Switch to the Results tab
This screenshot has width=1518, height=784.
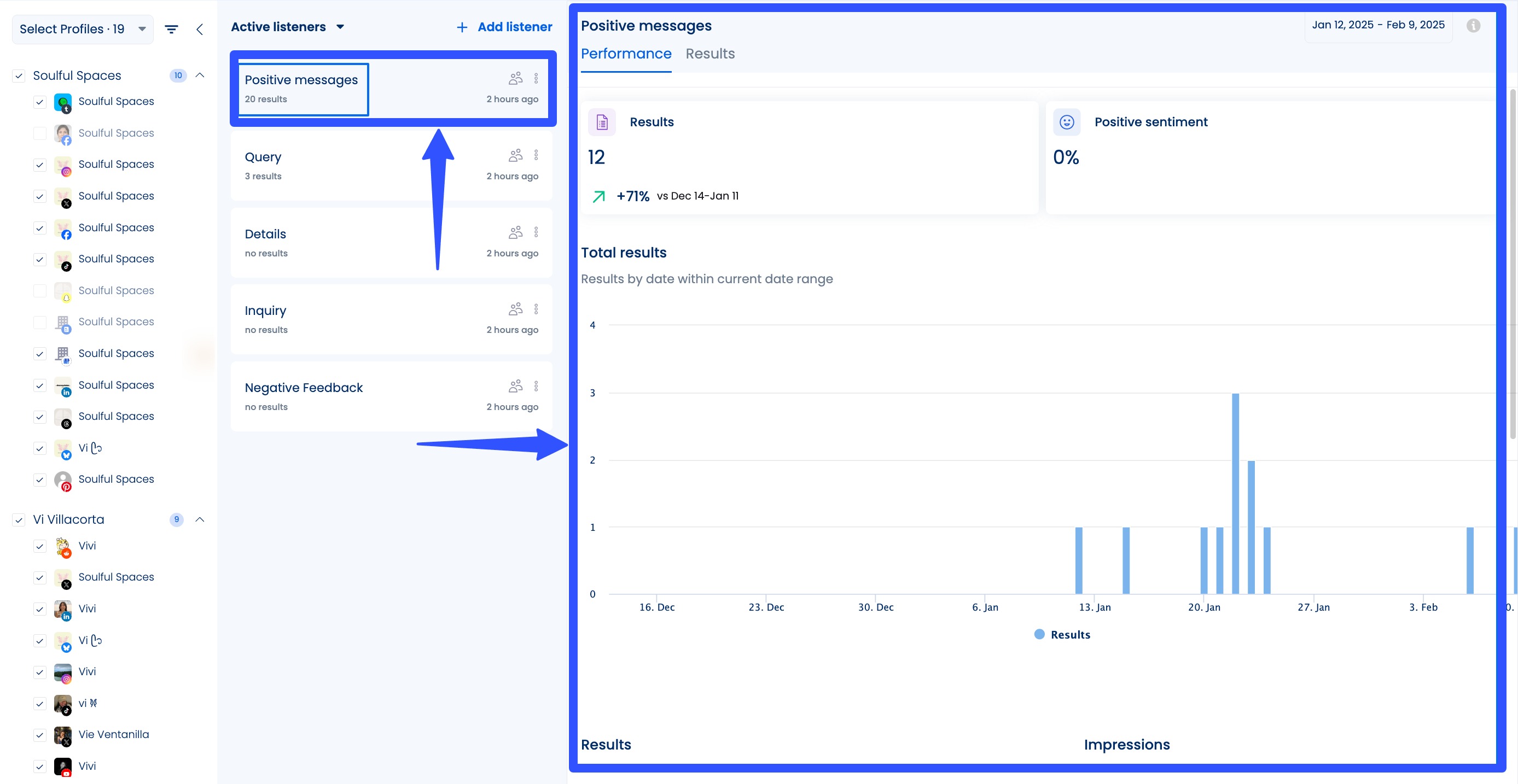(709, 54)
